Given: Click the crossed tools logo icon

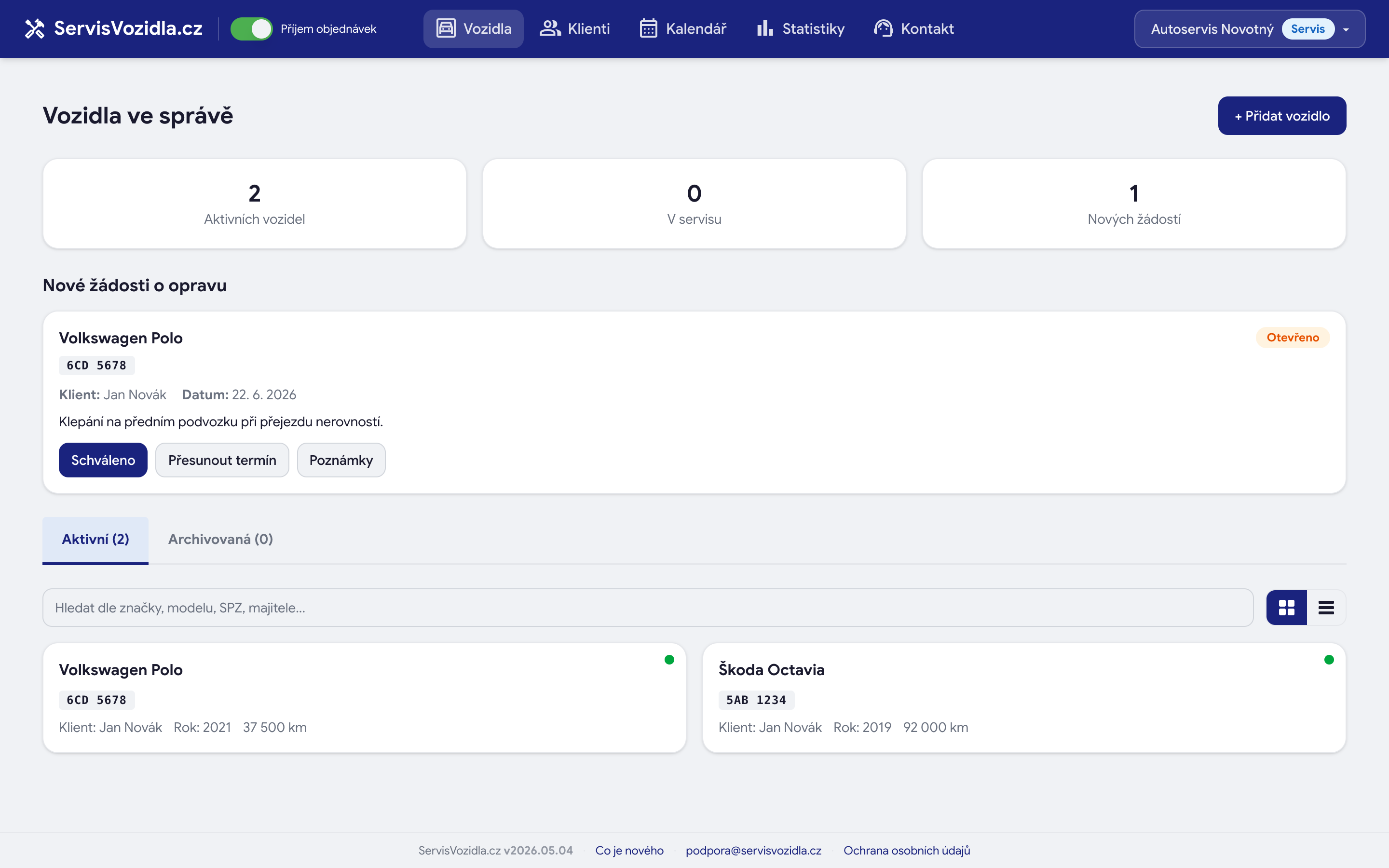Looking at the screenshot, I should (35, 29).
